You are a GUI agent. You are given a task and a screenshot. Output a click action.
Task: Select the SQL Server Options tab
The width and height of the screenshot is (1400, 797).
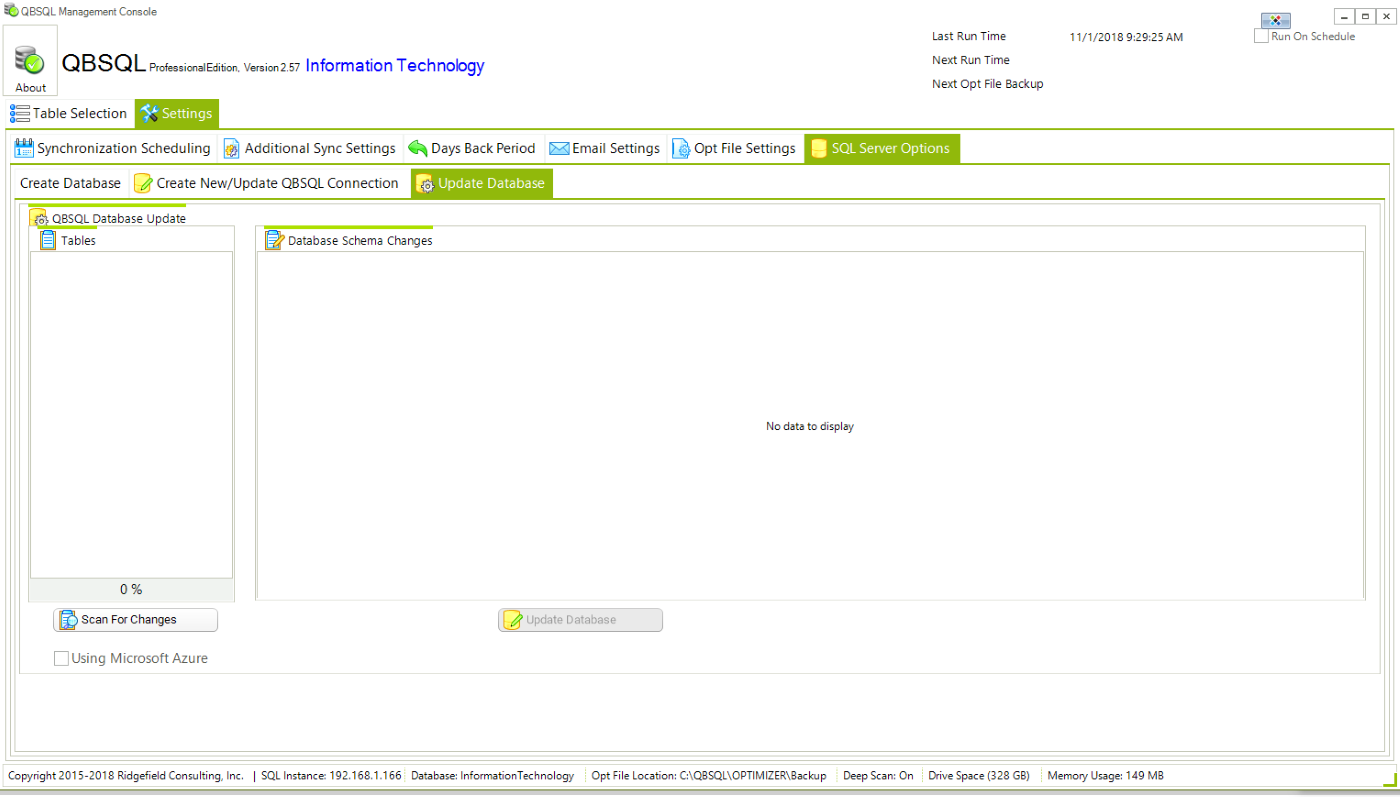882,149
